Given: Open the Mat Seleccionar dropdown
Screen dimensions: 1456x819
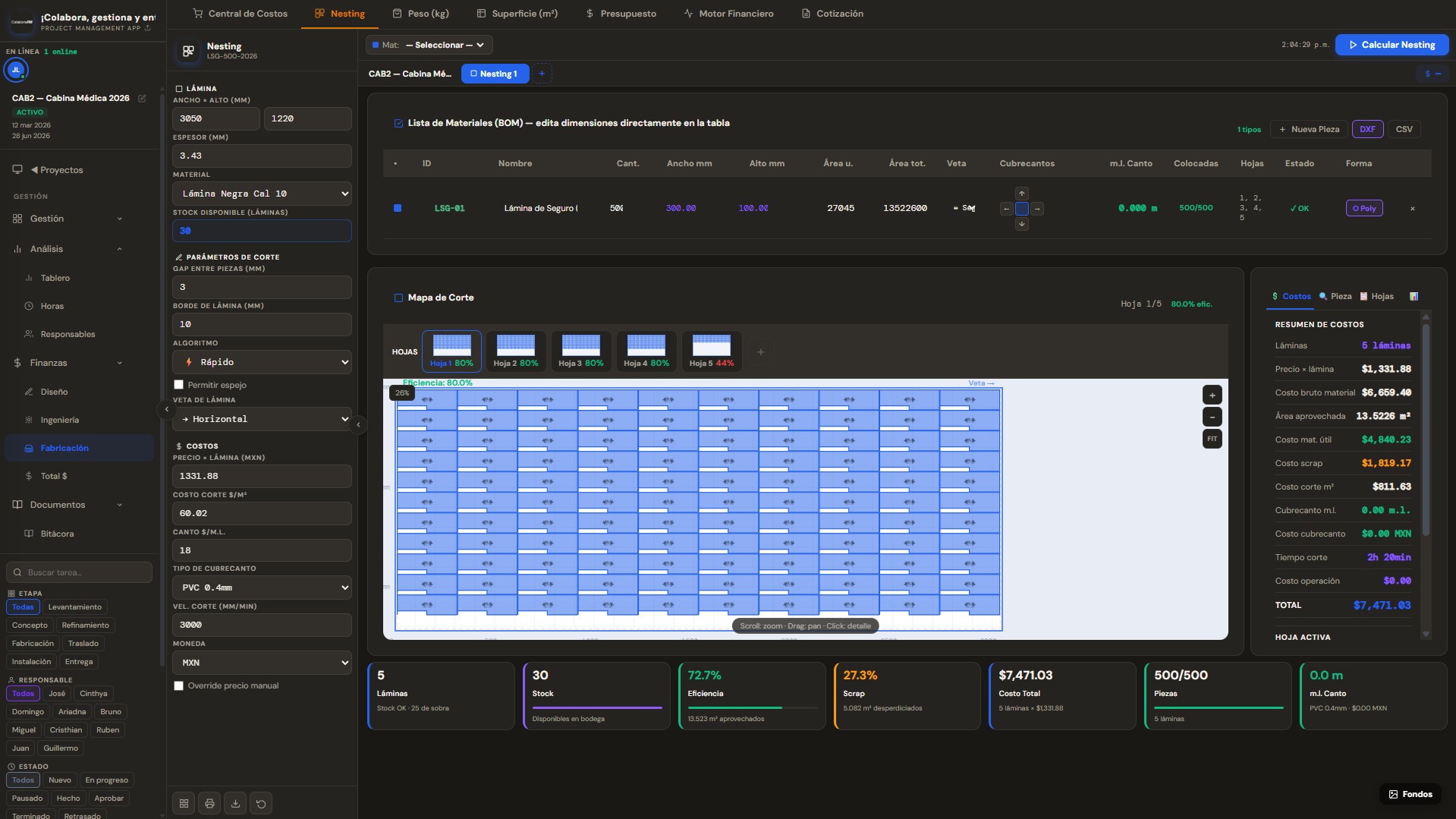Looking at the screenshot, I should pyautogui.click(x=429, y=45).
